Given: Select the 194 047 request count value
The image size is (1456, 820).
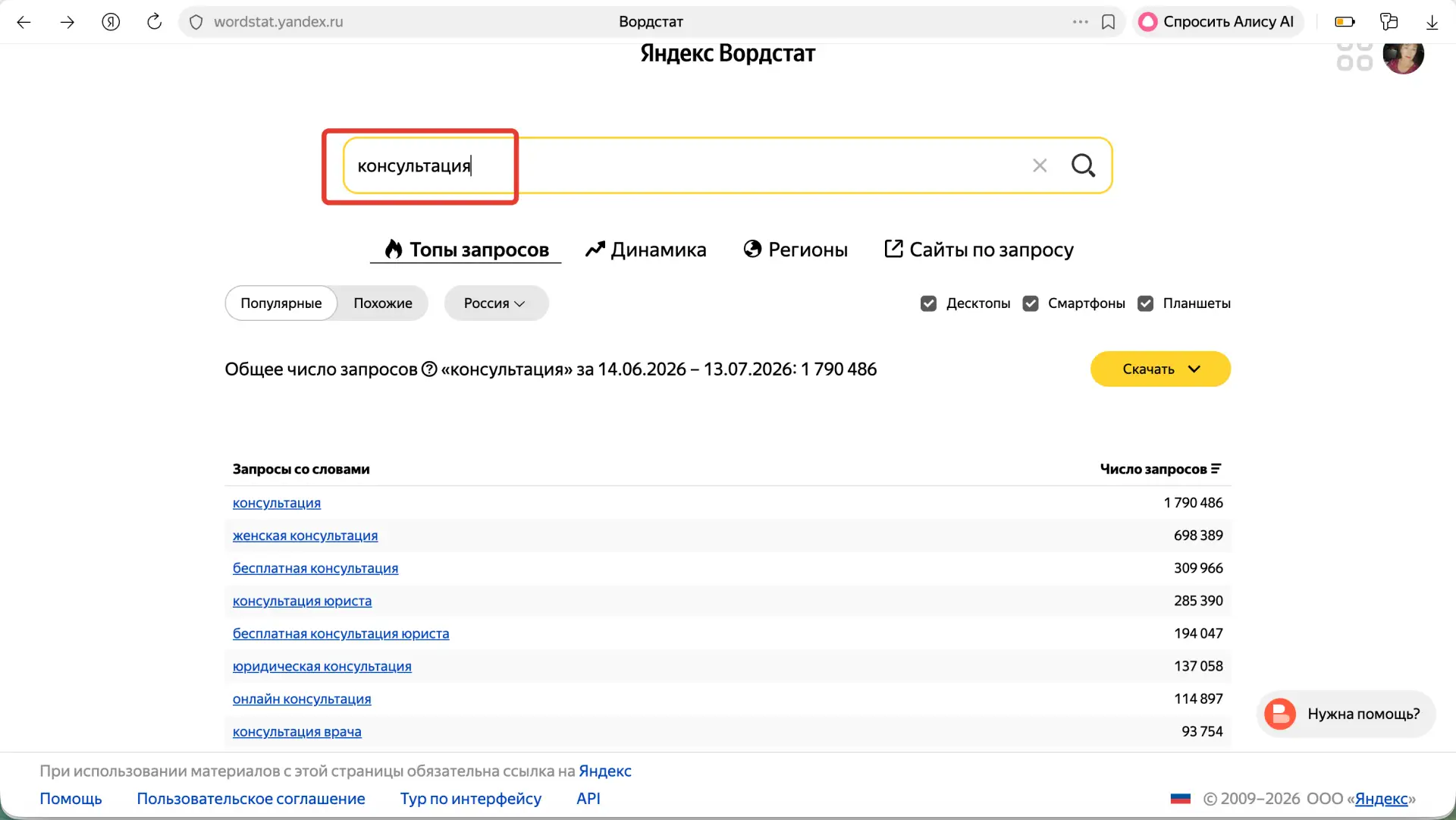Looking at the screenshot, I should (1198, 633).
